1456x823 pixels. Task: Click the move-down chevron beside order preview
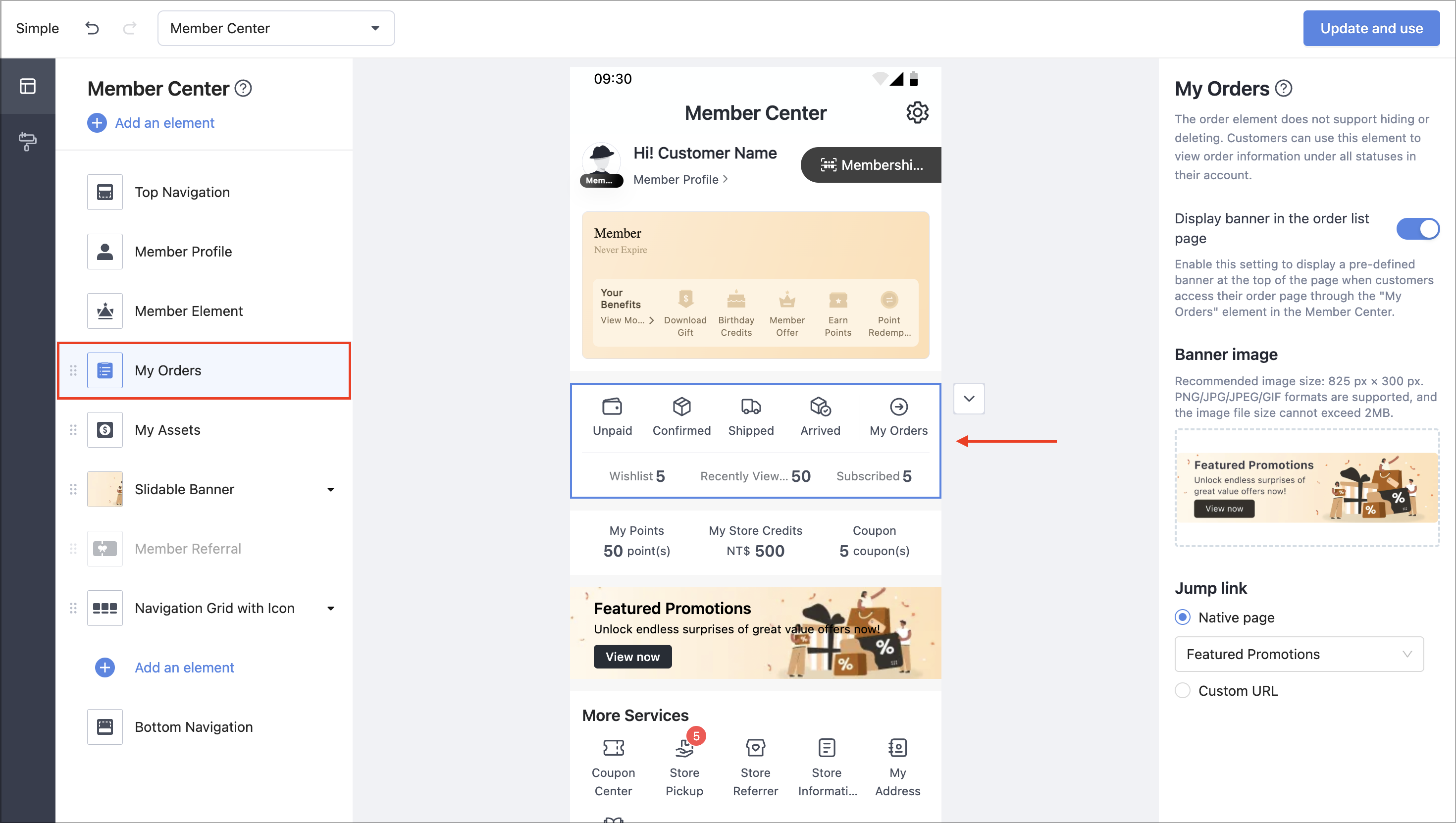click(x=969, y=399)
